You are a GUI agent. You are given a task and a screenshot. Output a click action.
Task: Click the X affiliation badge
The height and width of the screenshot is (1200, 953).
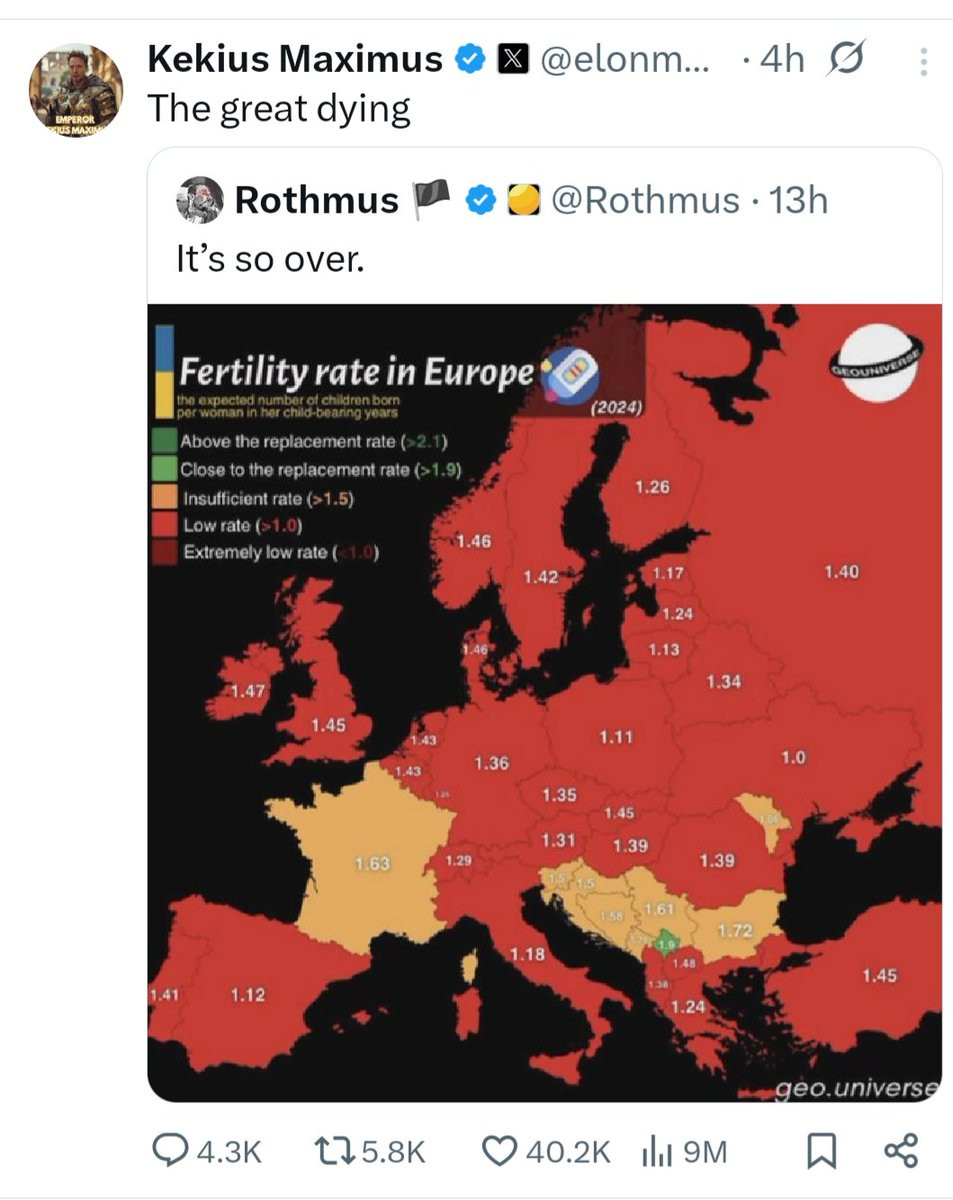tap(511, 61)
